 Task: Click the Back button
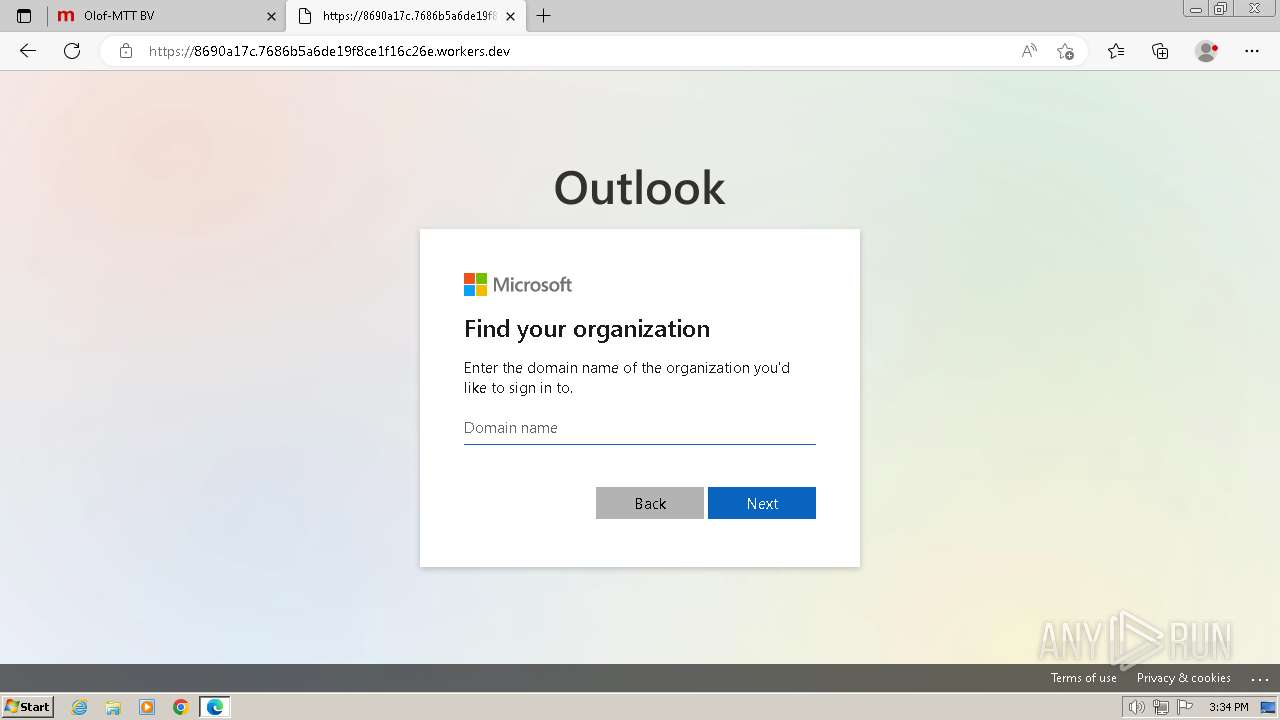pos(650,503)
